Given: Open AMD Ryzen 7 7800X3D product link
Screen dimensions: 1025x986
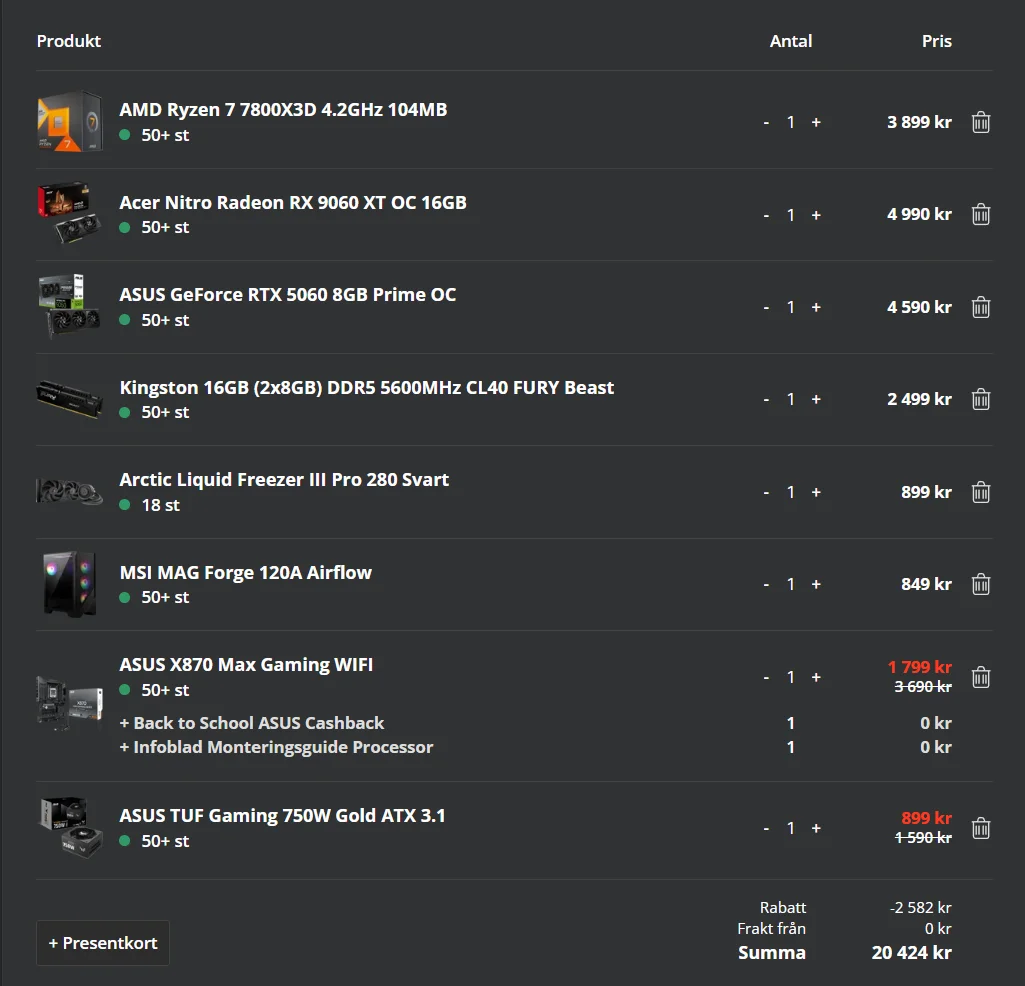Looking at the screenshot, I should 283,109.
